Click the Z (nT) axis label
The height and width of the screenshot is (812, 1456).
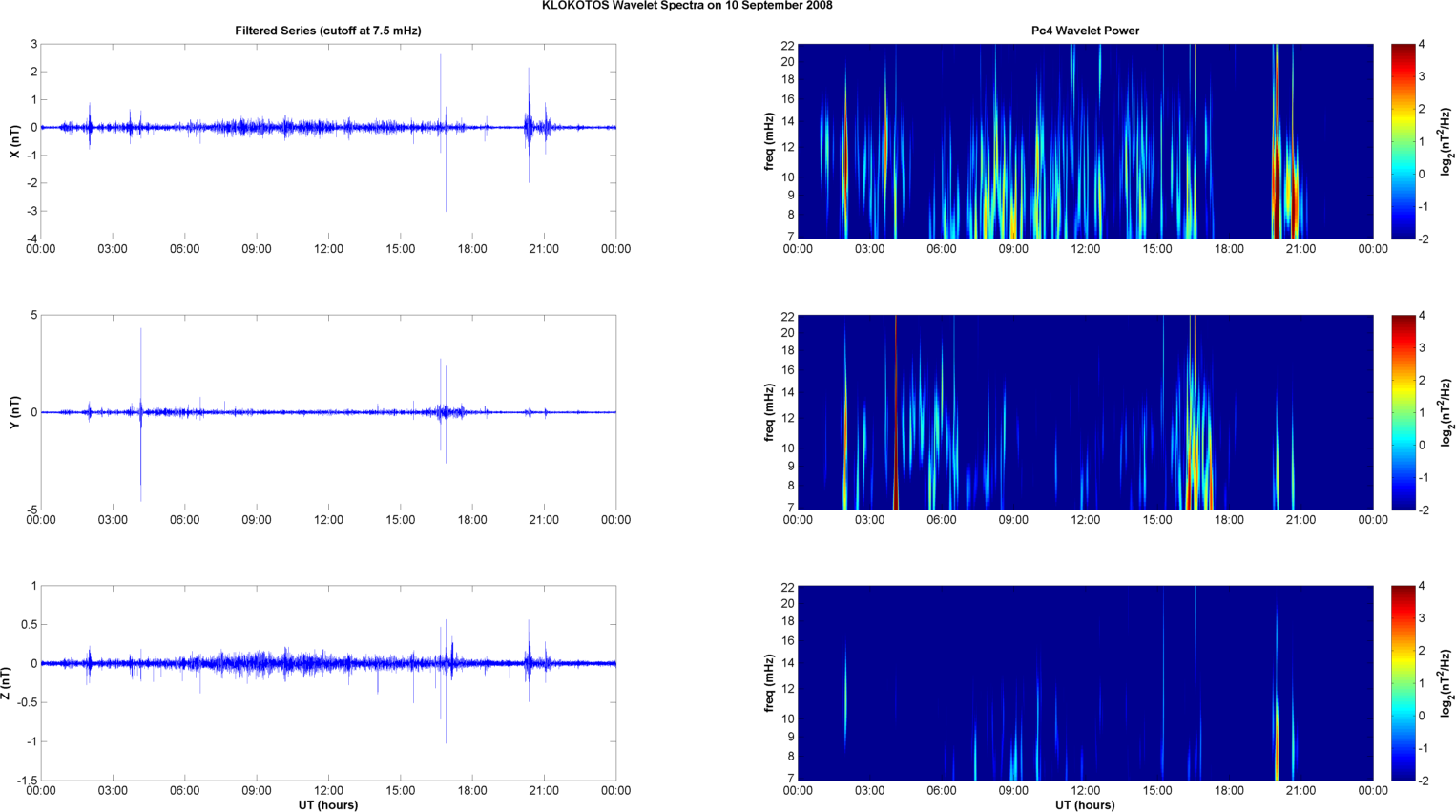pos(7,683)
